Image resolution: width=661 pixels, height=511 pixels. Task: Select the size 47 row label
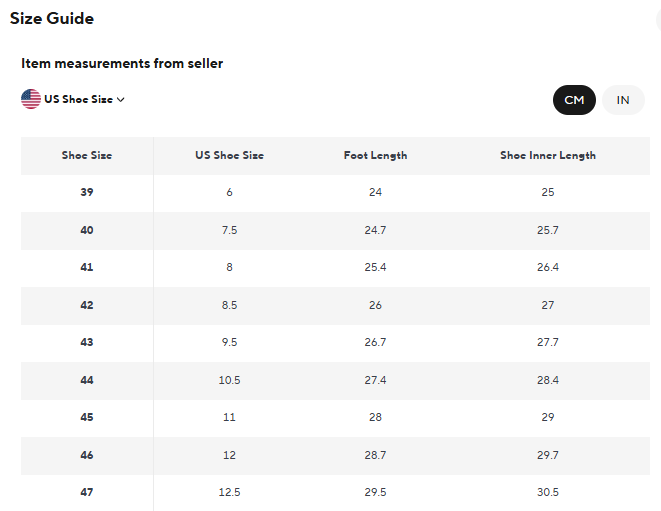[x=87, y=492]
